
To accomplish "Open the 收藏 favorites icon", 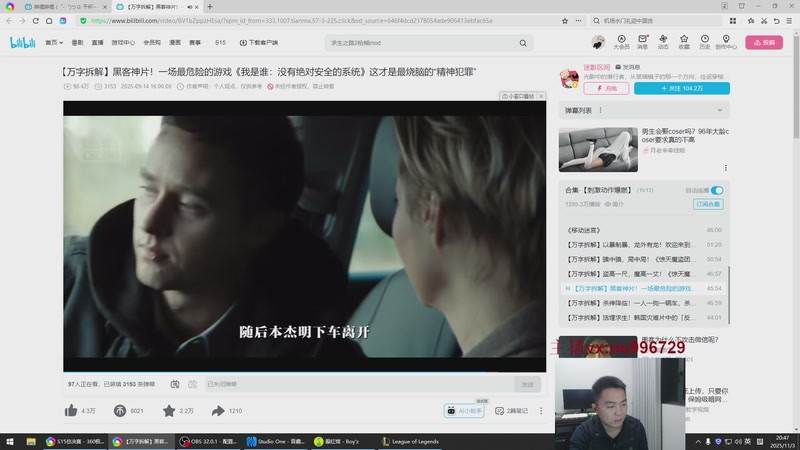I will point(684,42).
